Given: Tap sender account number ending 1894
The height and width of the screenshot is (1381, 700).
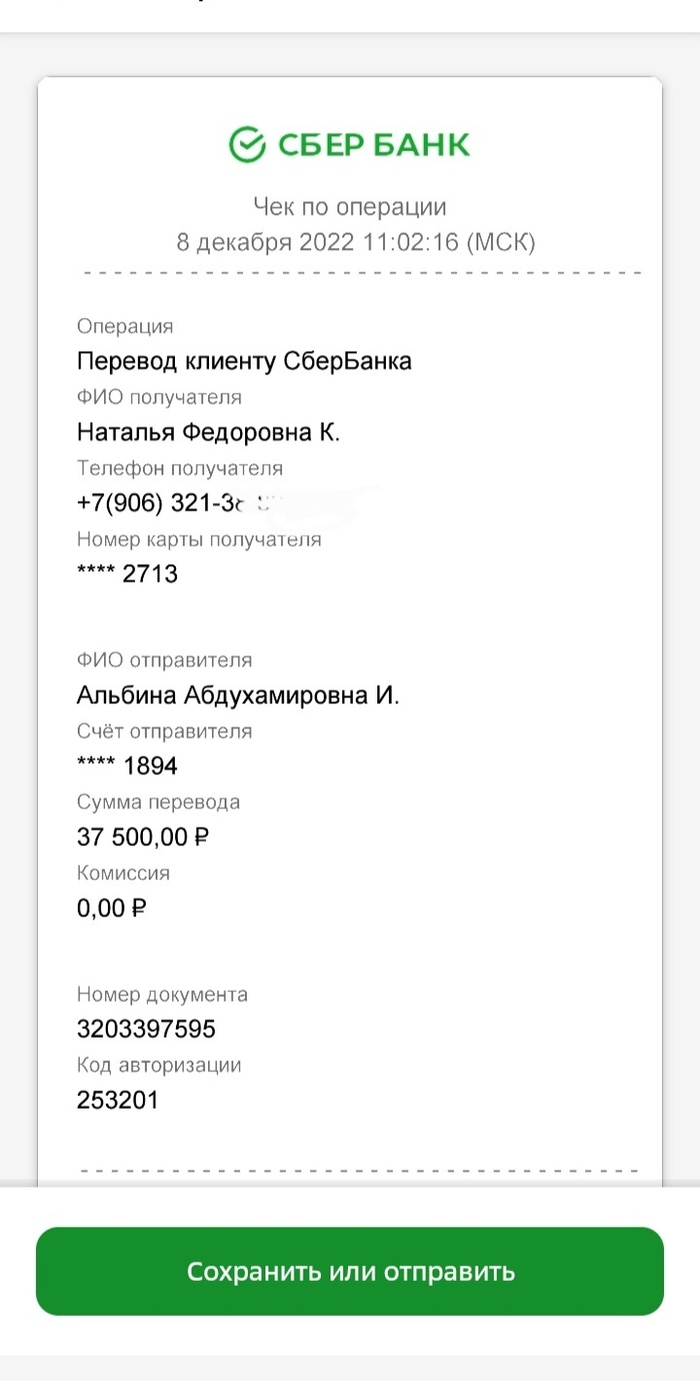Looking at the screenshot, I should coord(127,767).
